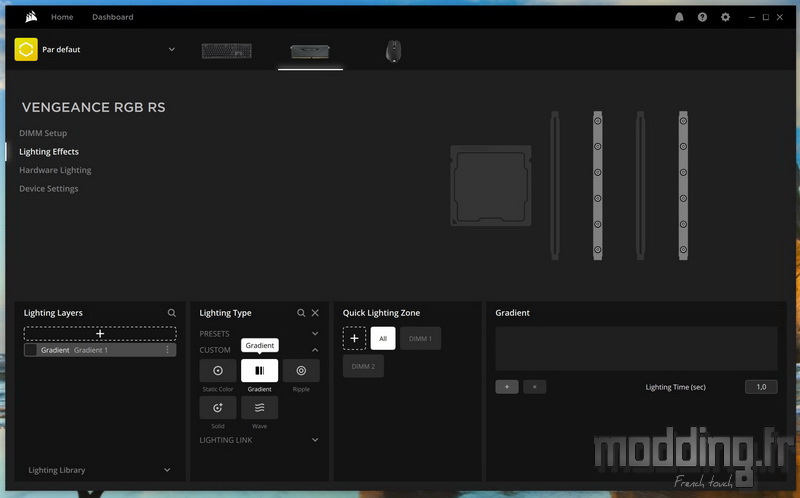The height and width of the screenshot is (498, 800).
Task: Select the Gradient 1 layer row
Action: click(x=100, y=350)
